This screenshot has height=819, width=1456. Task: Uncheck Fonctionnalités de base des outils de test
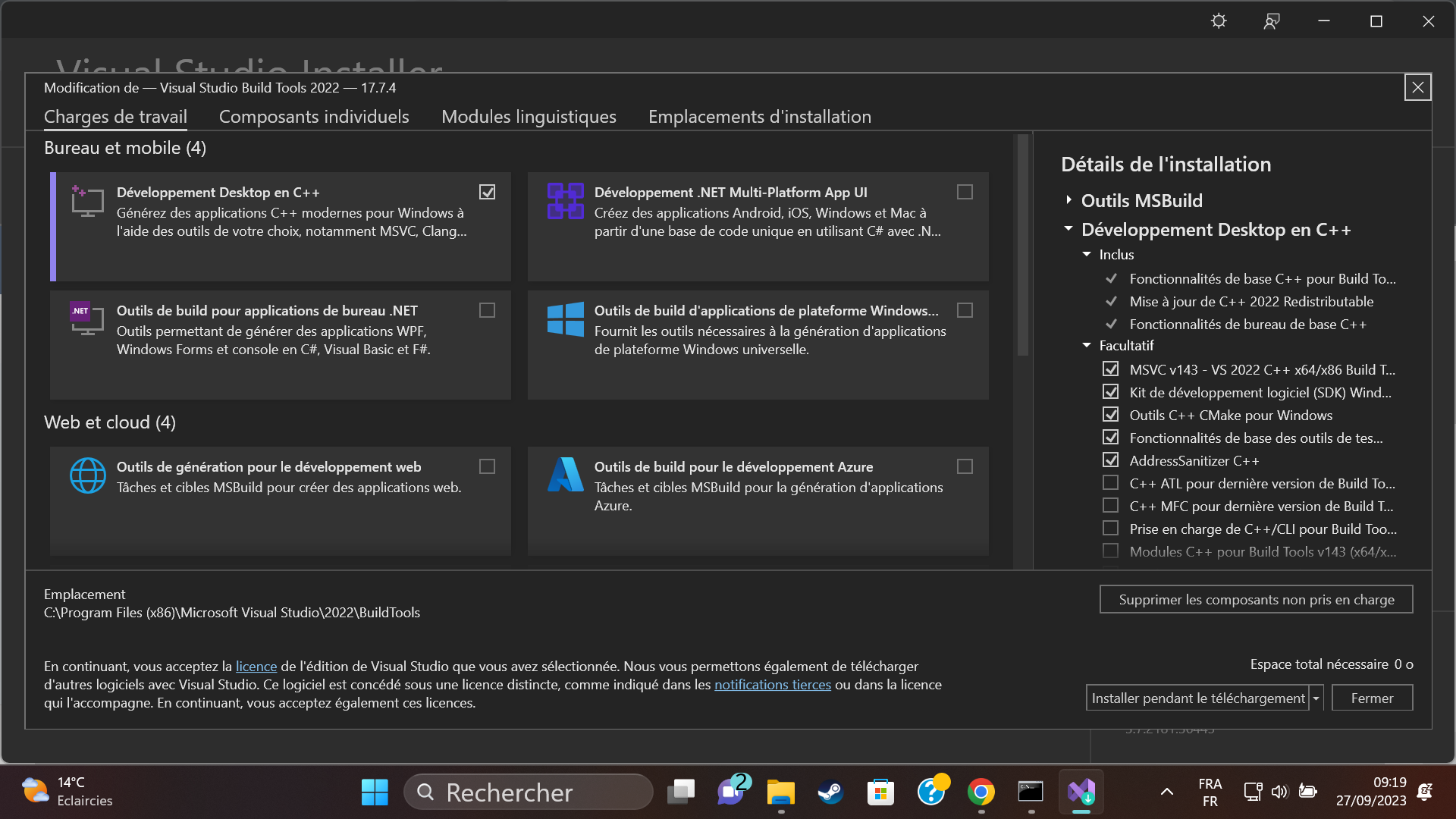point(1110,438)
